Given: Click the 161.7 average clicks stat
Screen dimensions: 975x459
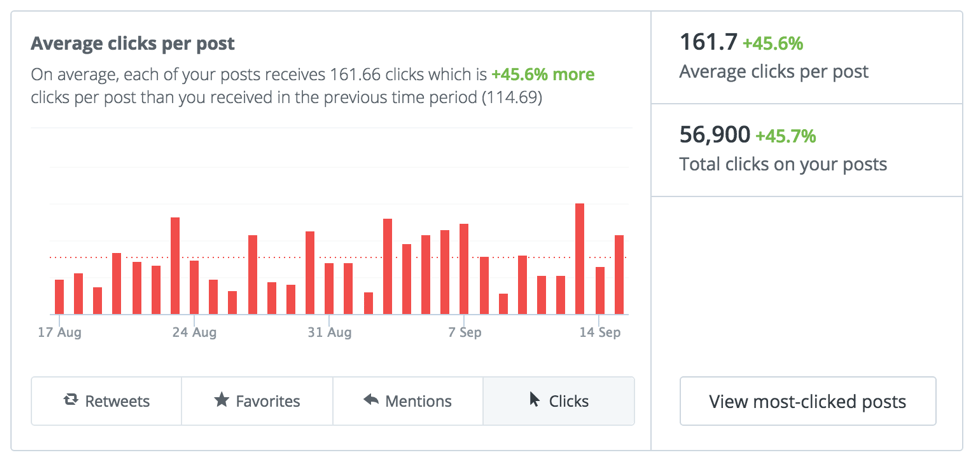Looking at the screenshot, I should click(708, 43).
